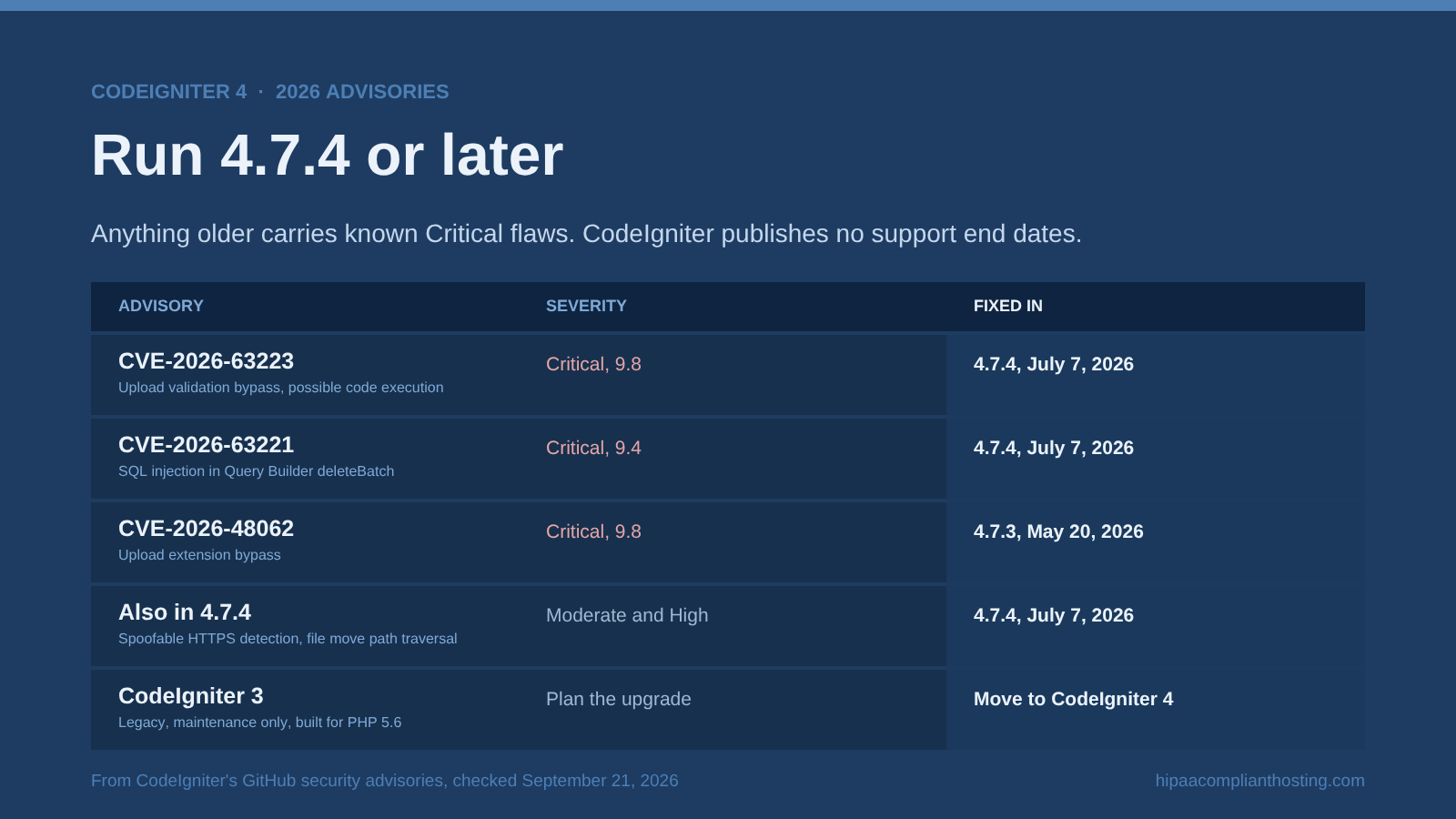Select the 'Also in 4.7.4' row title
Screen dimensions: 1456x819
(x=185, y=612)
